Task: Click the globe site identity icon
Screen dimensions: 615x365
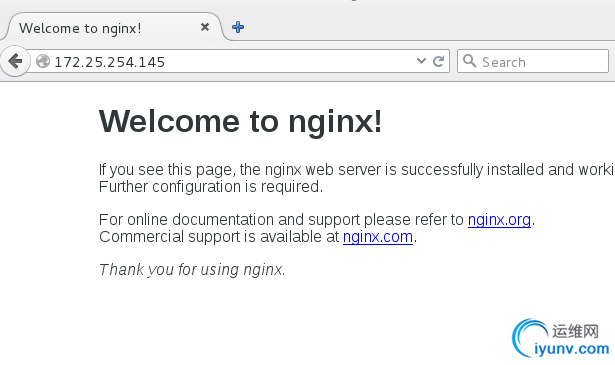Action: click(x=43, y=61)
